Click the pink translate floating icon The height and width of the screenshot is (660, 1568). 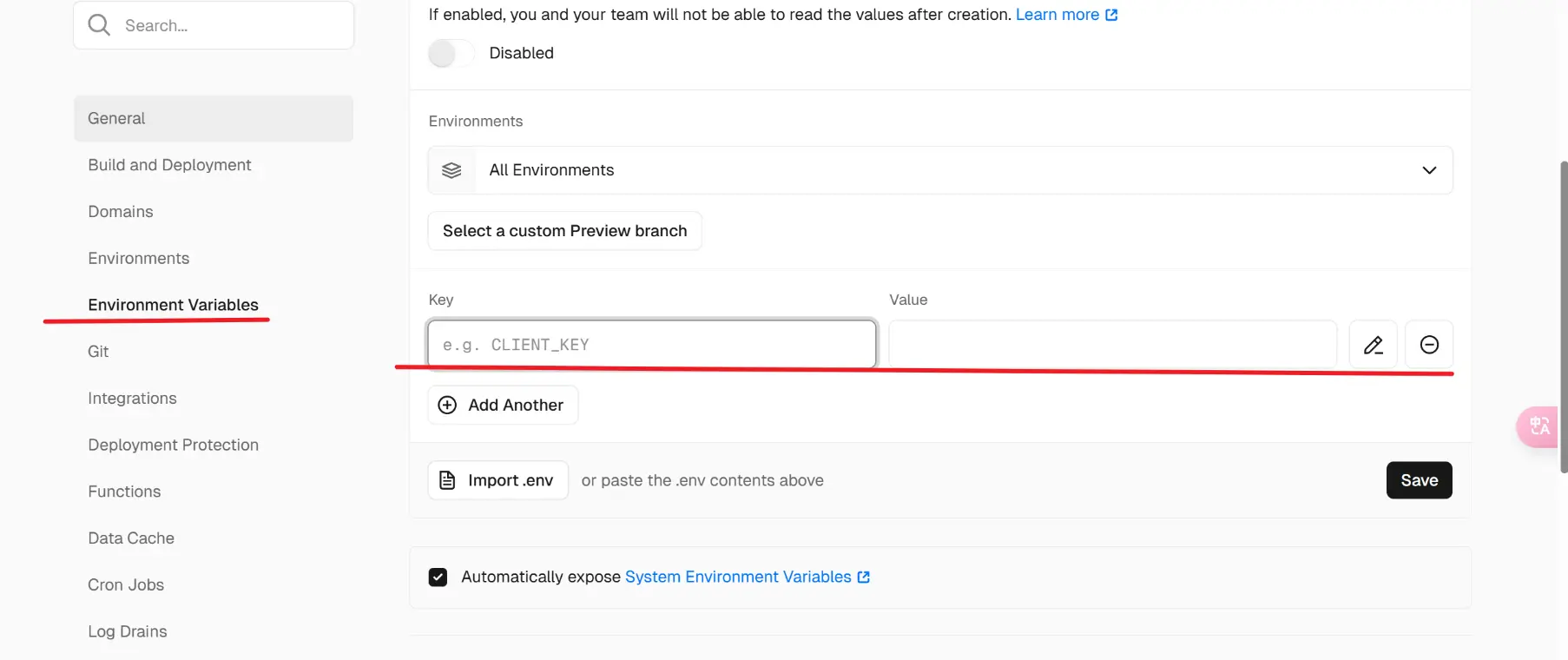1538,426
